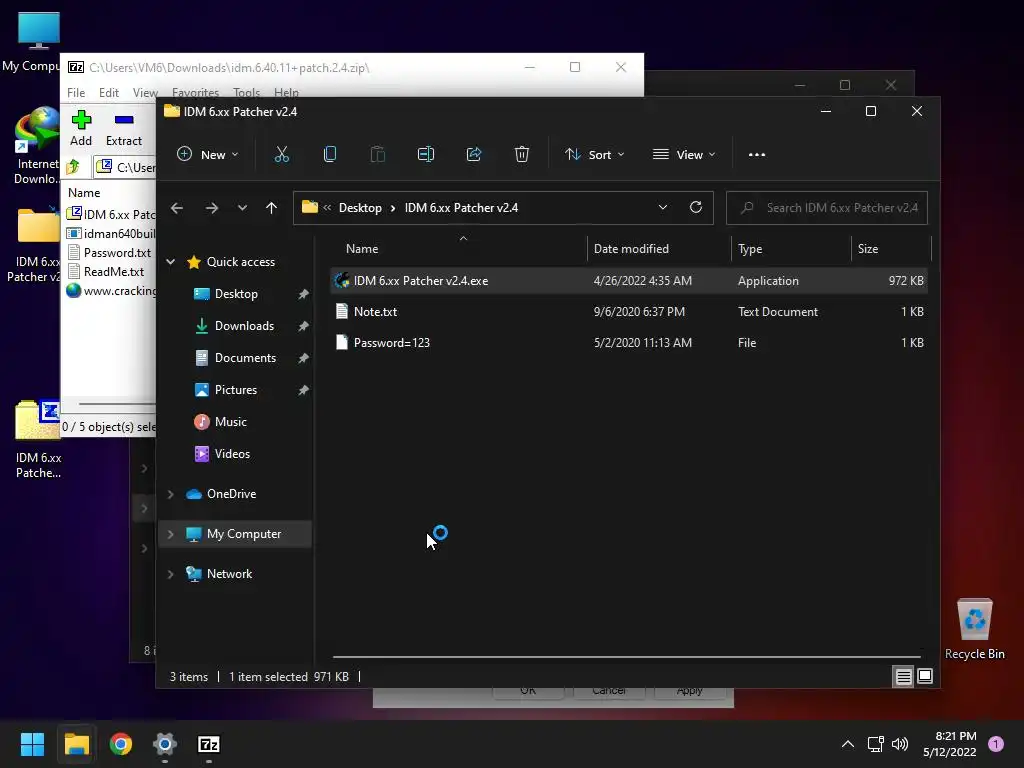This screenshot has height=768, width=1024.
Task: Open the Sort options dropdown
Action: point(594,154)
